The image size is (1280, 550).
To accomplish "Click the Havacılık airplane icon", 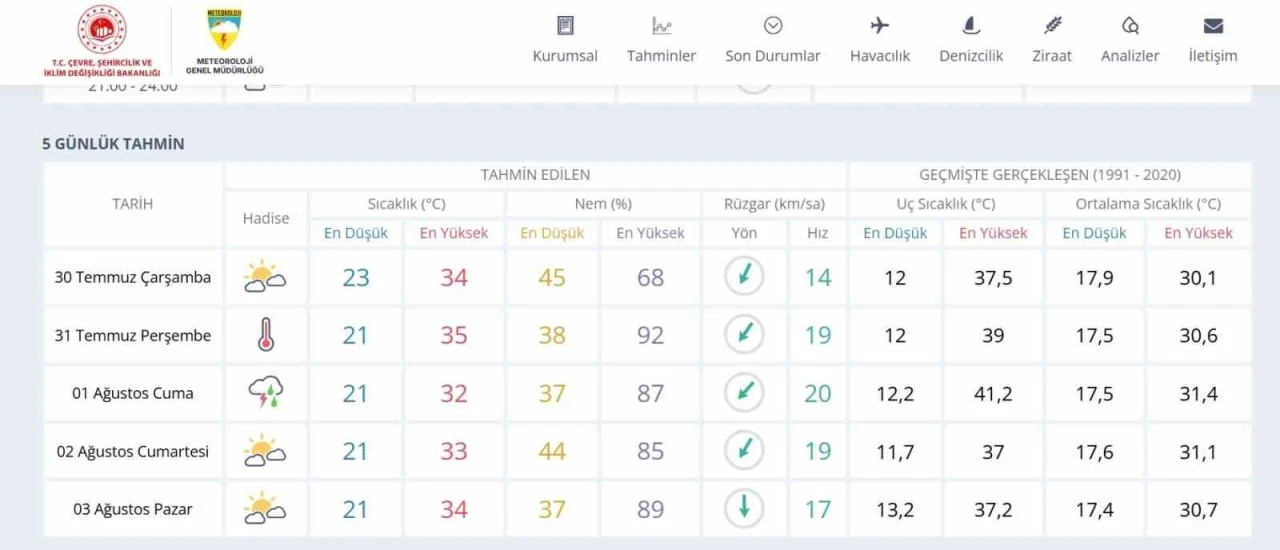I will 879,26.
